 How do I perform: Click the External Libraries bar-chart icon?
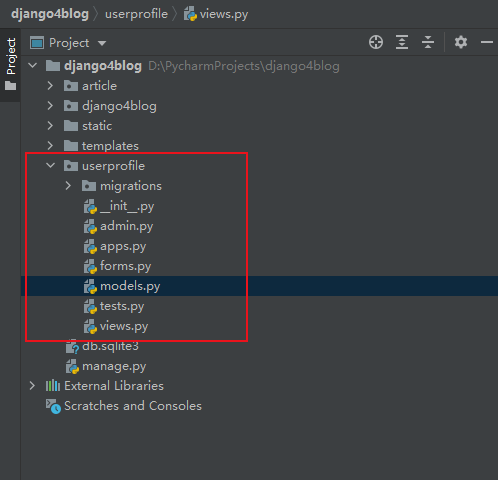pos(53,386)
